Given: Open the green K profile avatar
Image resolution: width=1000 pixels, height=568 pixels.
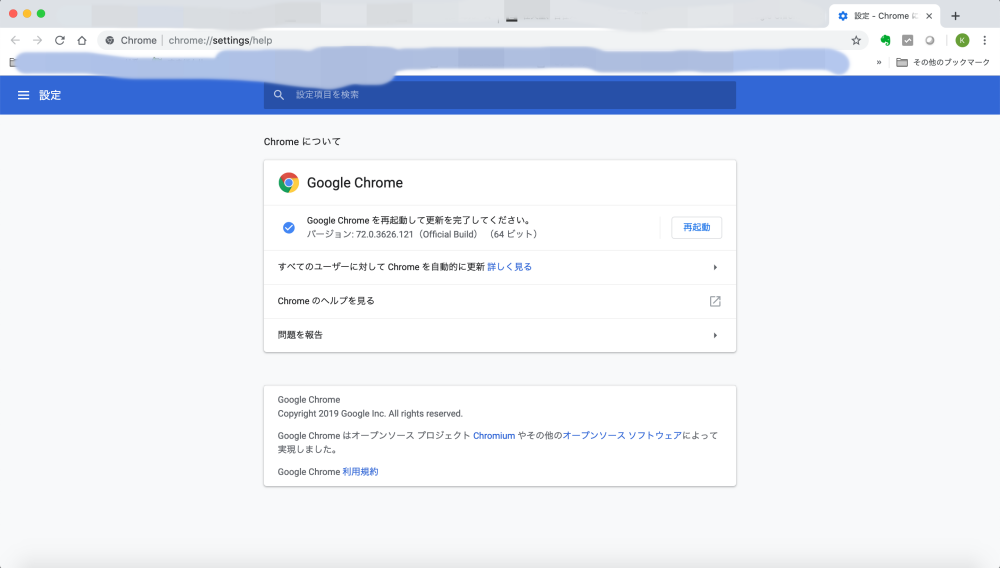Looking at the screenshot, I should (x=962, y=40).
